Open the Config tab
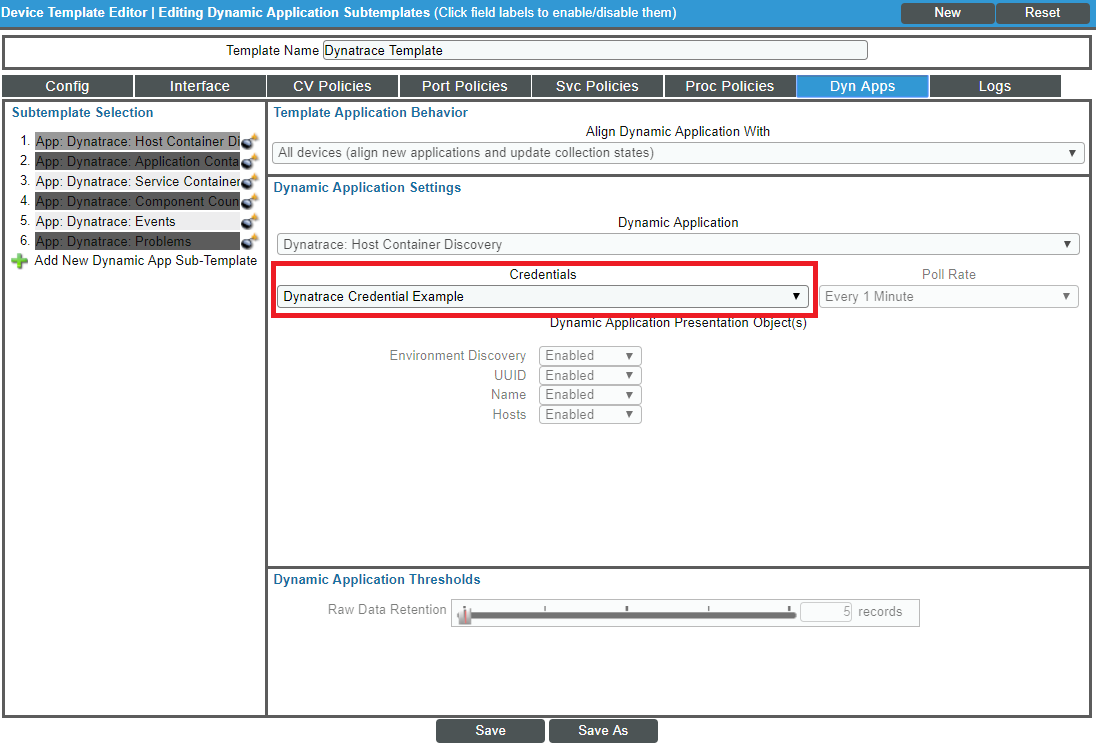Image resolution: width=1096 pixels, height=747 pixels. point(67,86)
